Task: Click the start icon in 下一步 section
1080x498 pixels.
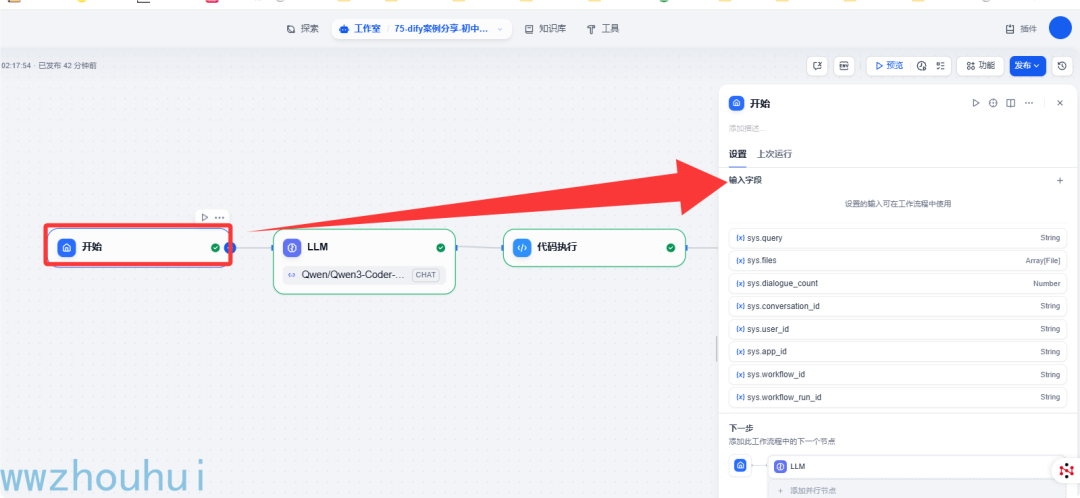Action: click(740, 466)
